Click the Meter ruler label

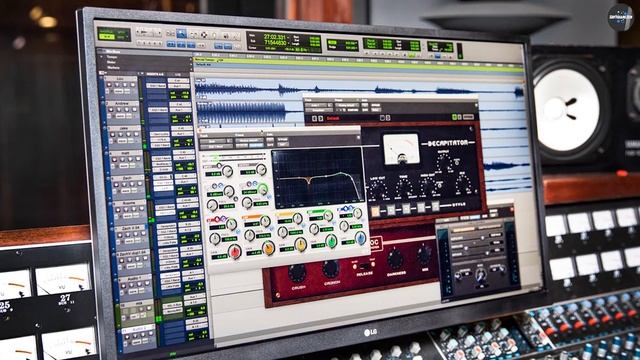point(111,62)
